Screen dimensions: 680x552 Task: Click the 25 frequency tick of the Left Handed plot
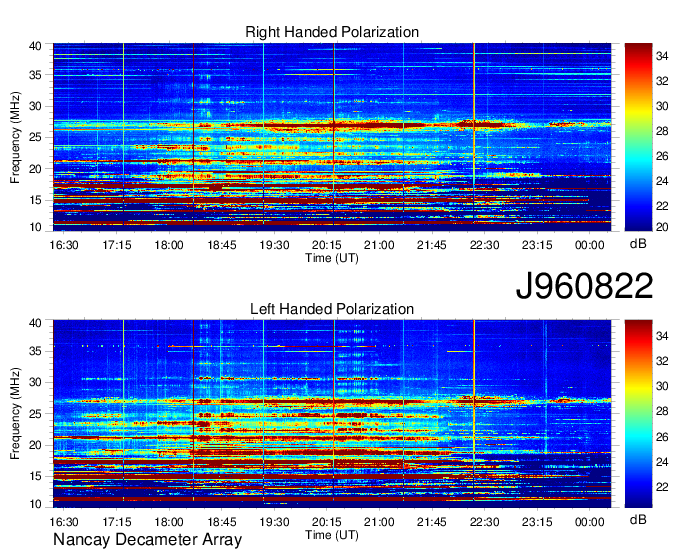point(36,414)
